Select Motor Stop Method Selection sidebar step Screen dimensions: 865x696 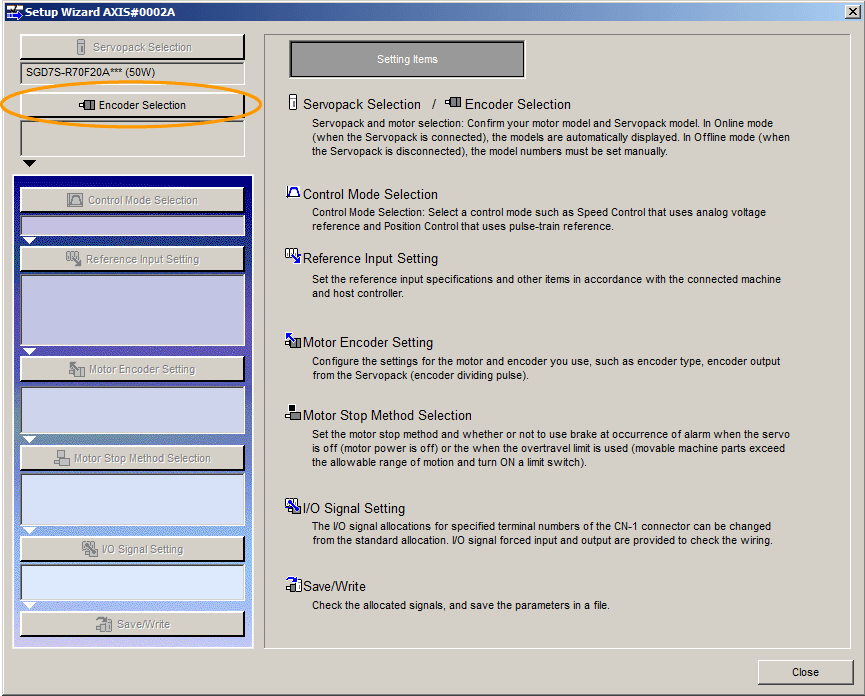tap(132, 458)
